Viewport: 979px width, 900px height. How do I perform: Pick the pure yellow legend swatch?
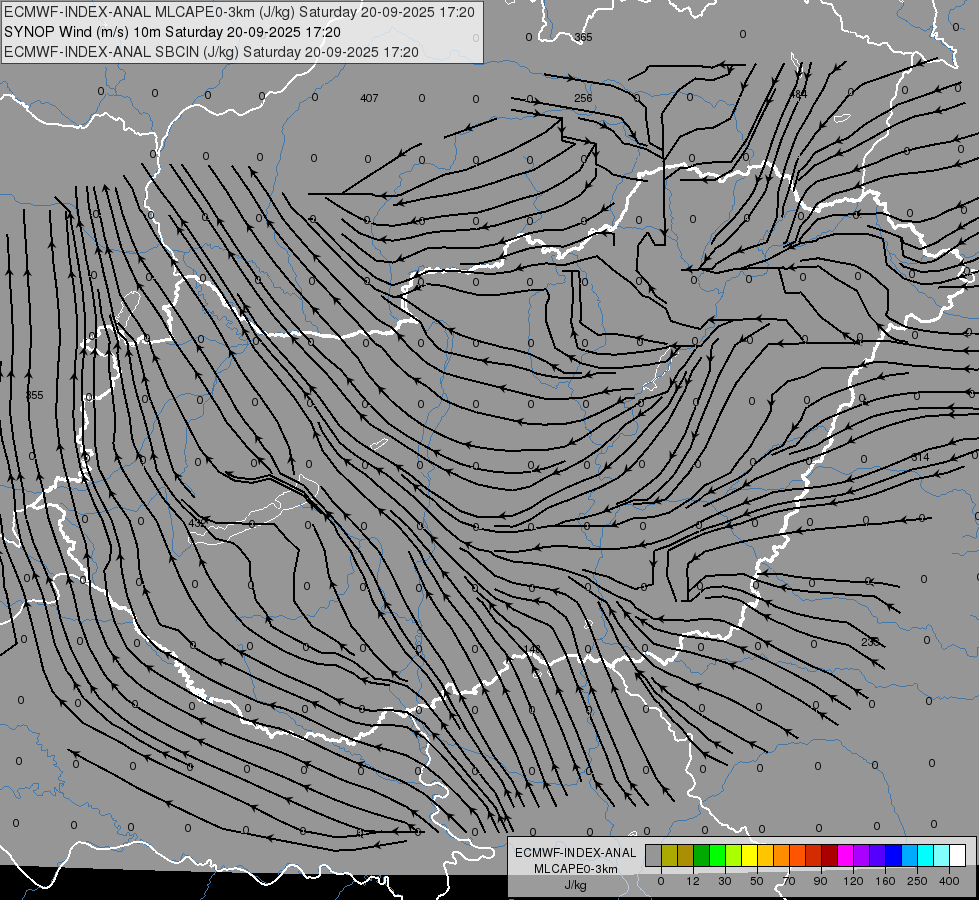[749, 855]
